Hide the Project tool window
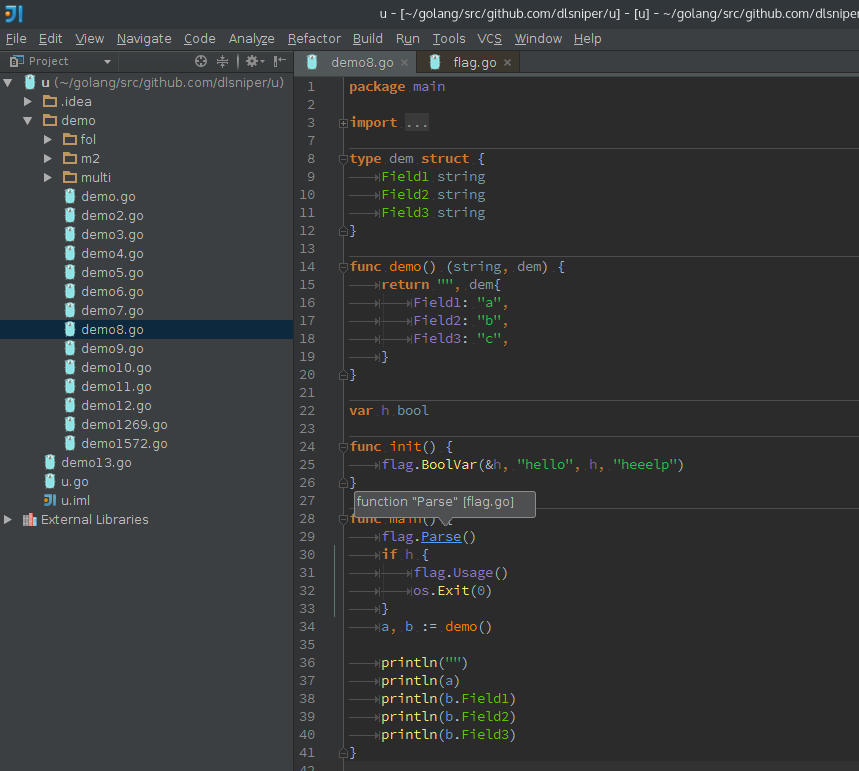Viewport: 859px width, 771px height. click(x=278, y=61)
